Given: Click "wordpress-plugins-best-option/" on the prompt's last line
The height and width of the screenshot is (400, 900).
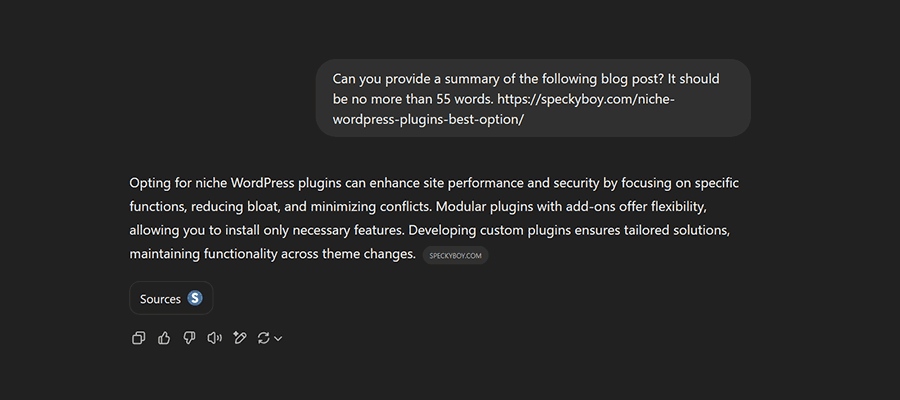Looking at the screenshot, I should [428, 121].
